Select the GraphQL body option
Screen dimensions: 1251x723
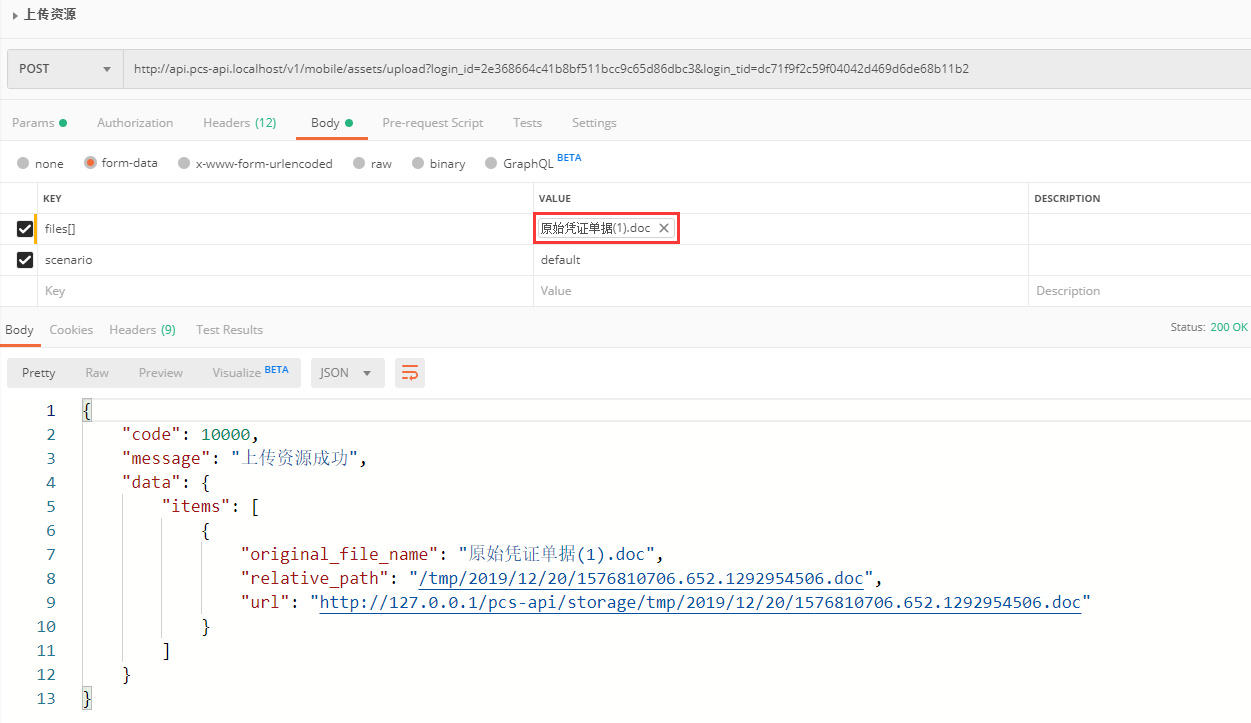[x=491, y=163]
